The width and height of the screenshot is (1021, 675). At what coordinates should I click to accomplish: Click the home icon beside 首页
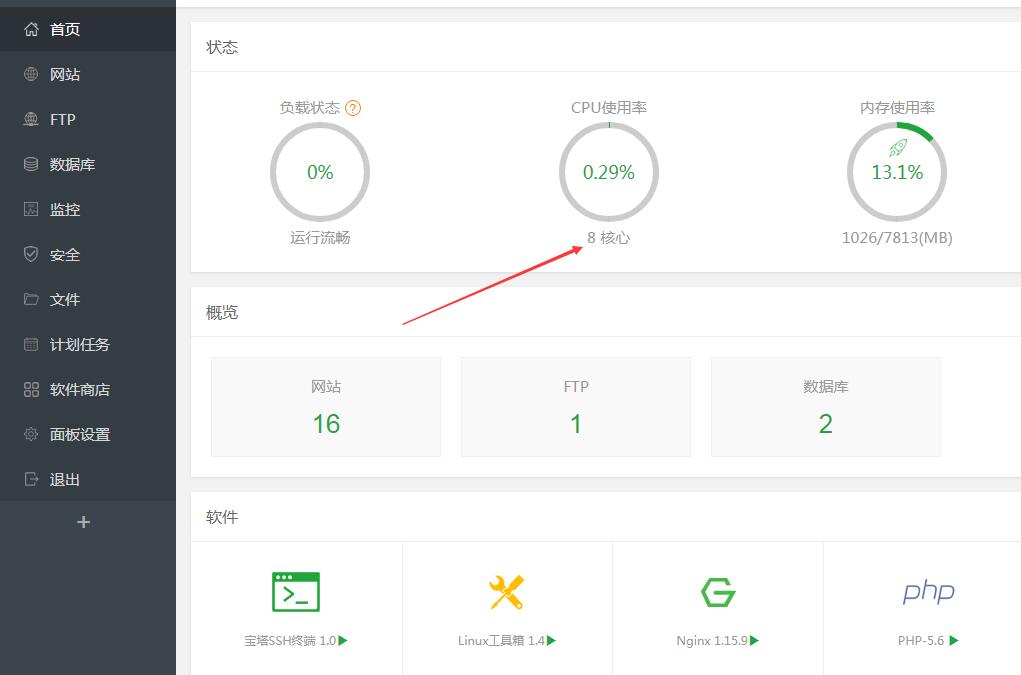click(x=31, y=30)
